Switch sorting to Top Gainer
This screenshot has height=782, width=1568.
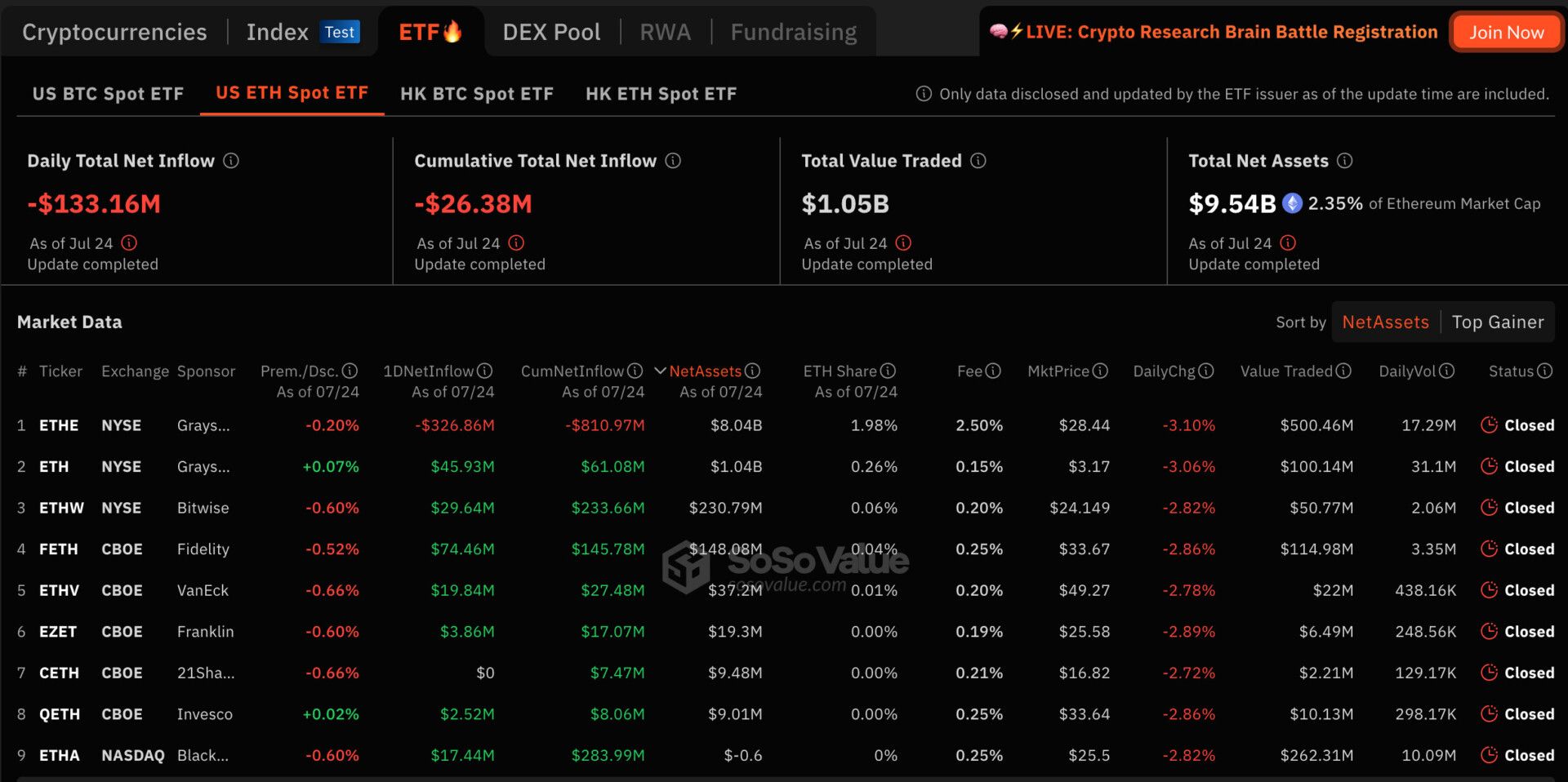[x=1498, y=322]
